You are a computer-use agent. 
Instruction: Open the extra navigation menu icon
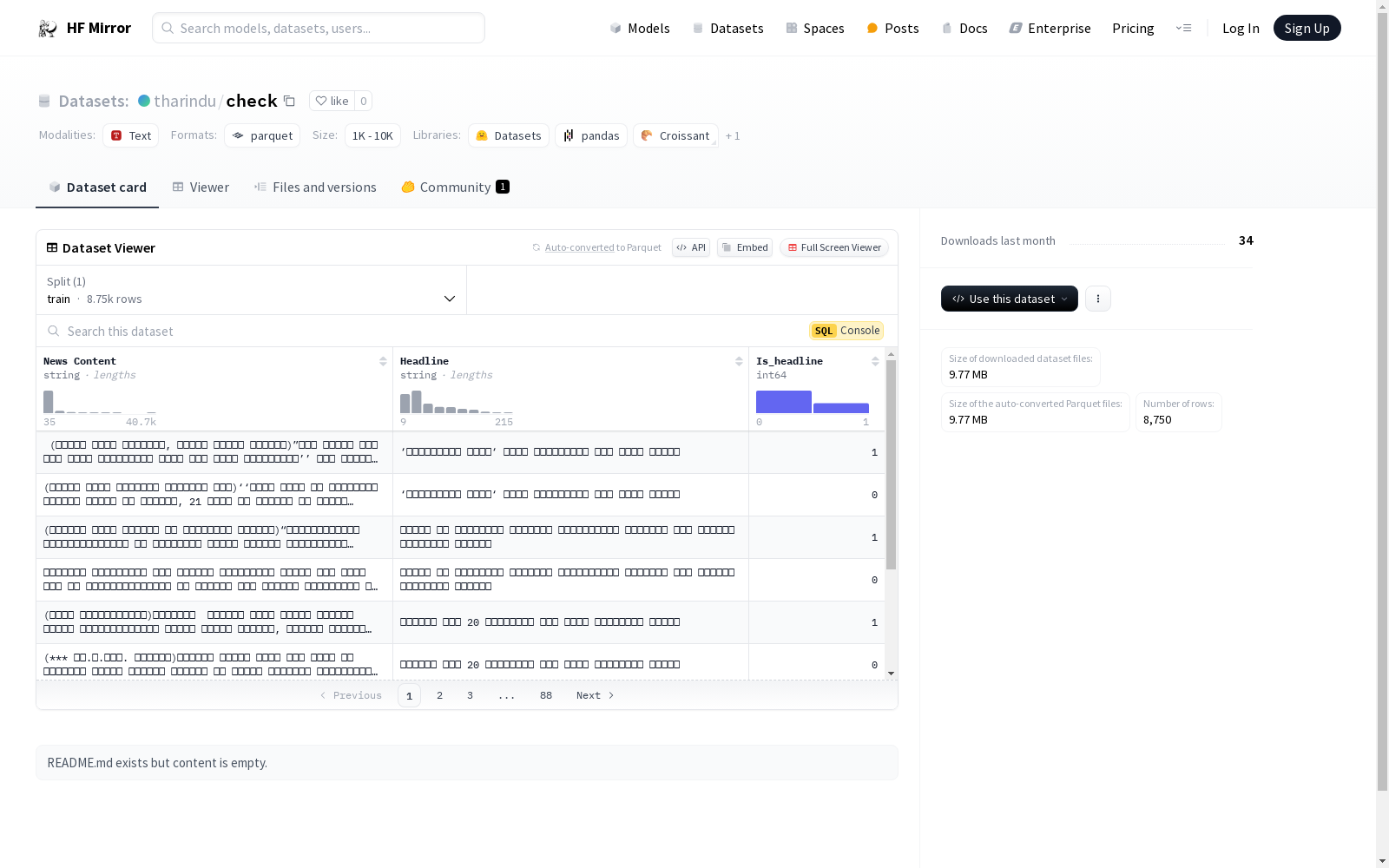click(1183, 28)
